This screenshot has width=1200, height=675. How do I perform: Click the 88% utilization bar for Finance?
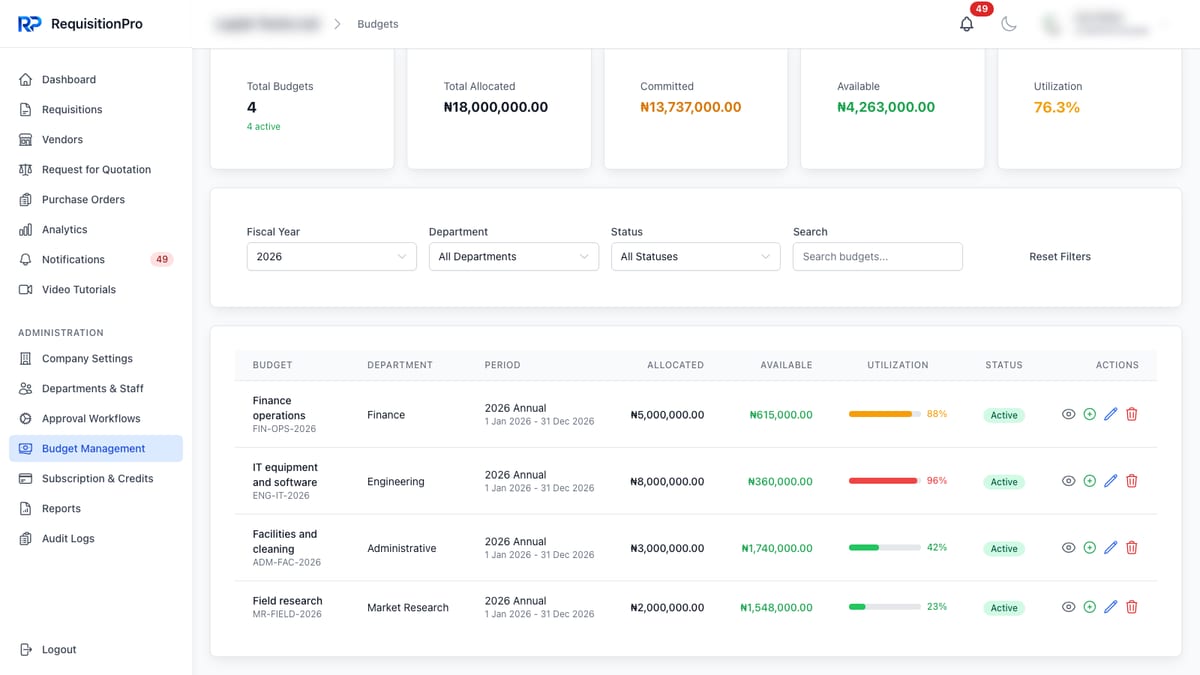[x=885, y=414]
